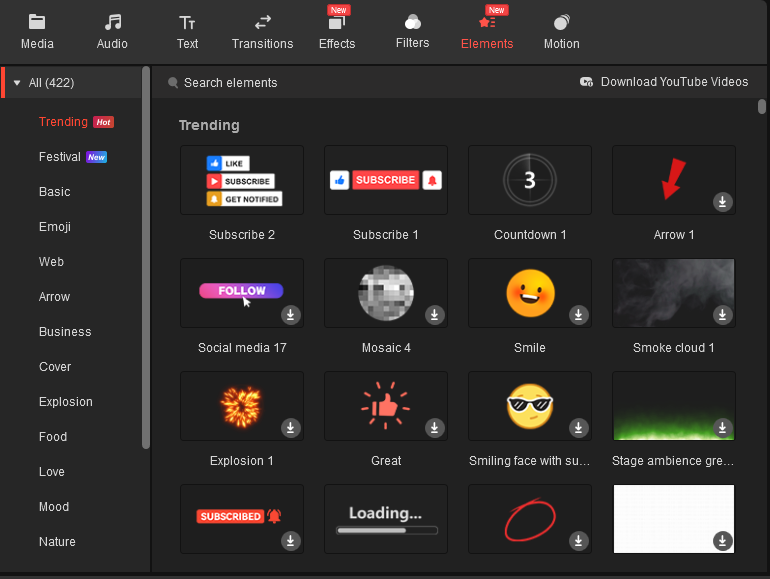Screen dimensions: 770x579
Task: Select the red circle scribble thumbnail
Action: (x=530, y=519)
